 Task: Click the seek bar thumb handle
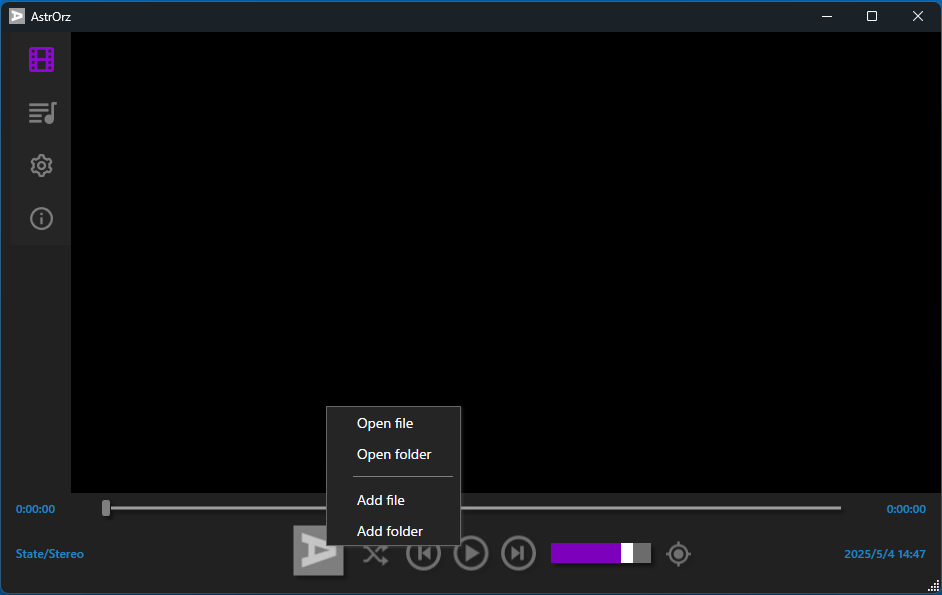coord(106,508)
